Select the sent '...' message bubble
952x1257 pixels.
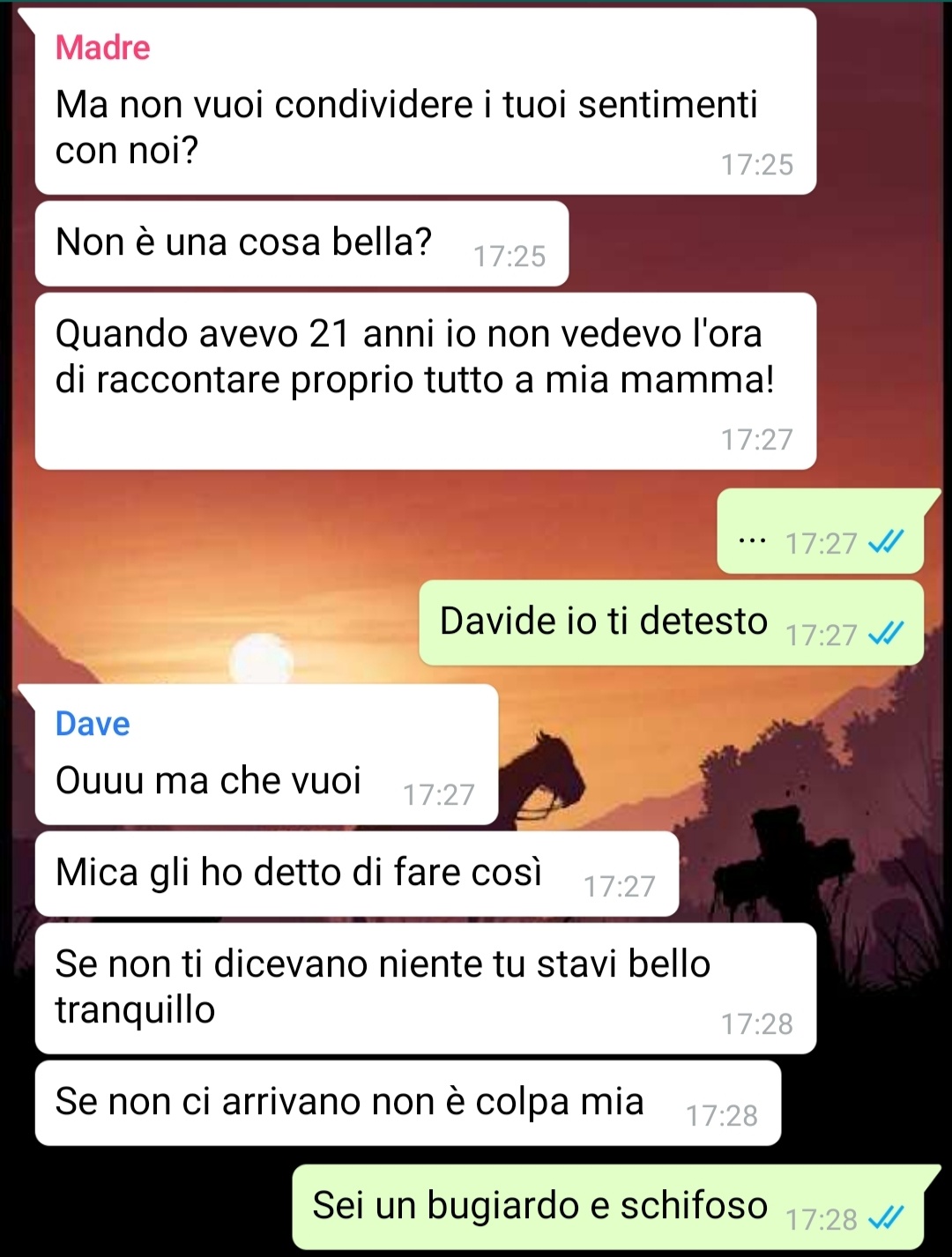(x=820, y=532)
